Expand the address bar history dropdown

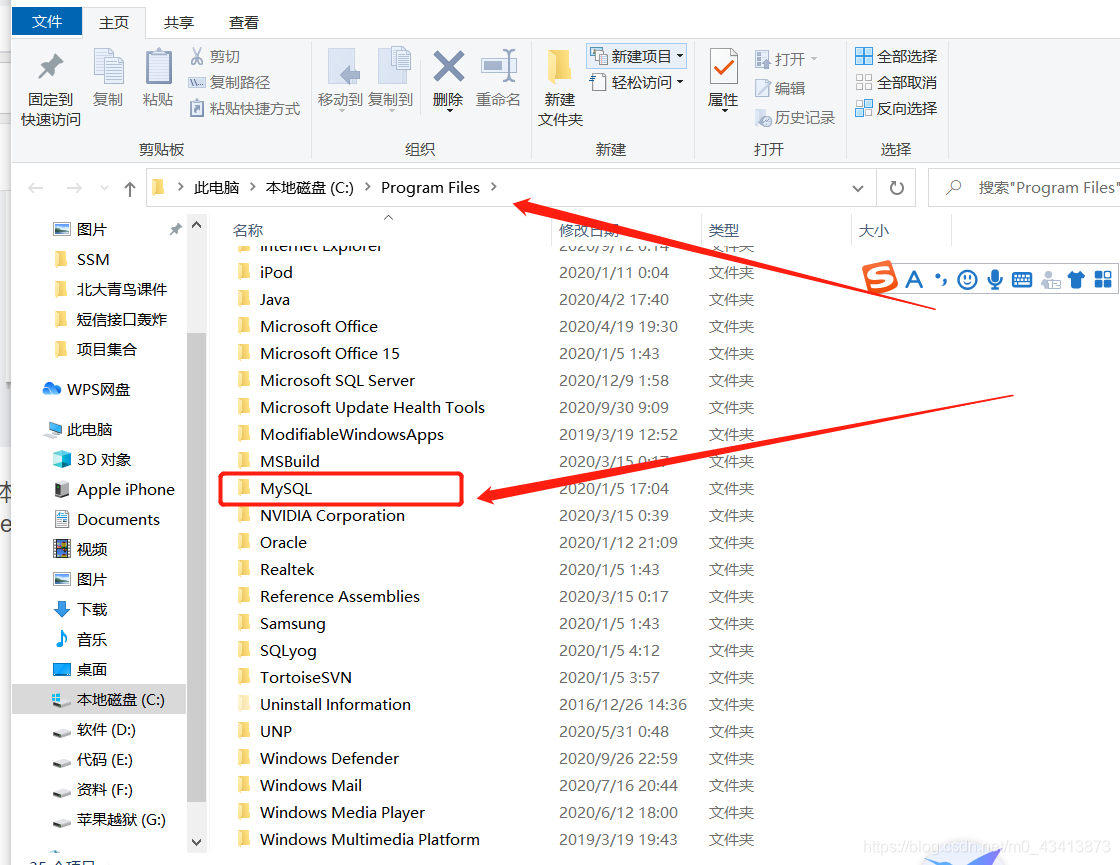858,189
